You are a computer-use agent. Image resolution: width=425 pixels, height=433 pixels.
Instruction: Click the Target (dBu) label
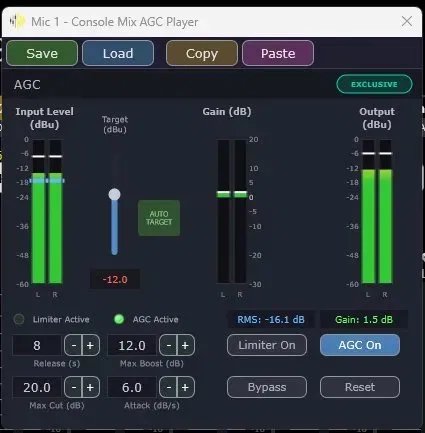click(115, 124)
